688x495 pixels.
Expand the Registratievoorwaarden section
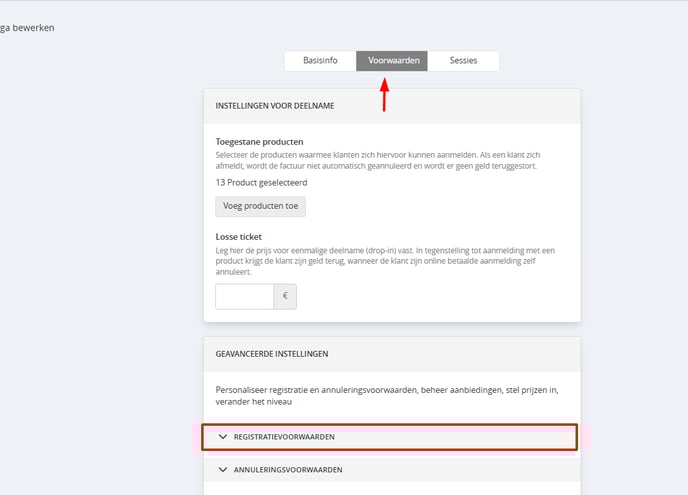click(x=390, y=437)
